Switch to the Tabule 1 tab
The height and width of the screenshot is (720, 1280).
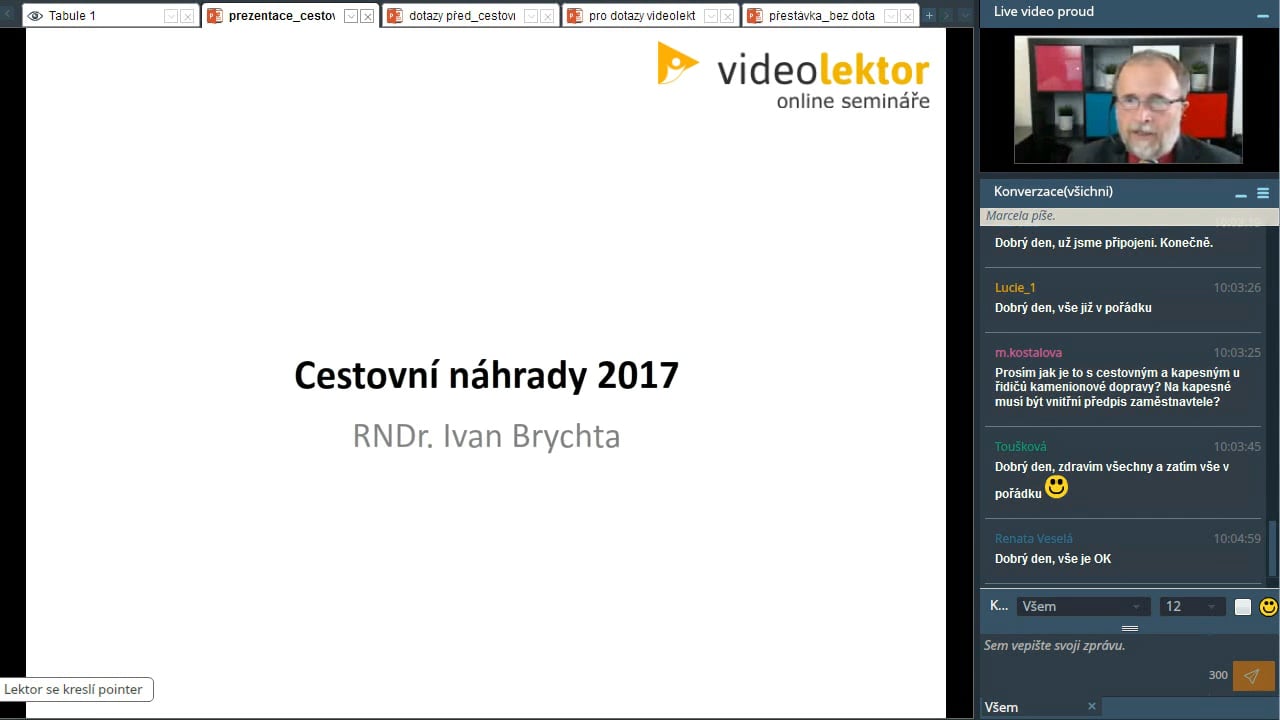pyautogui.click(x=110, y=15)
